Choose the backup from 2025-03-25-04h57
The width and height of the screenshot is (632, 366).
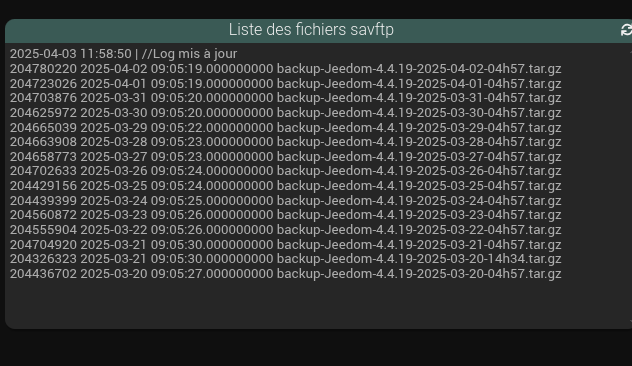pyautogui.click(x=285, y=186)
